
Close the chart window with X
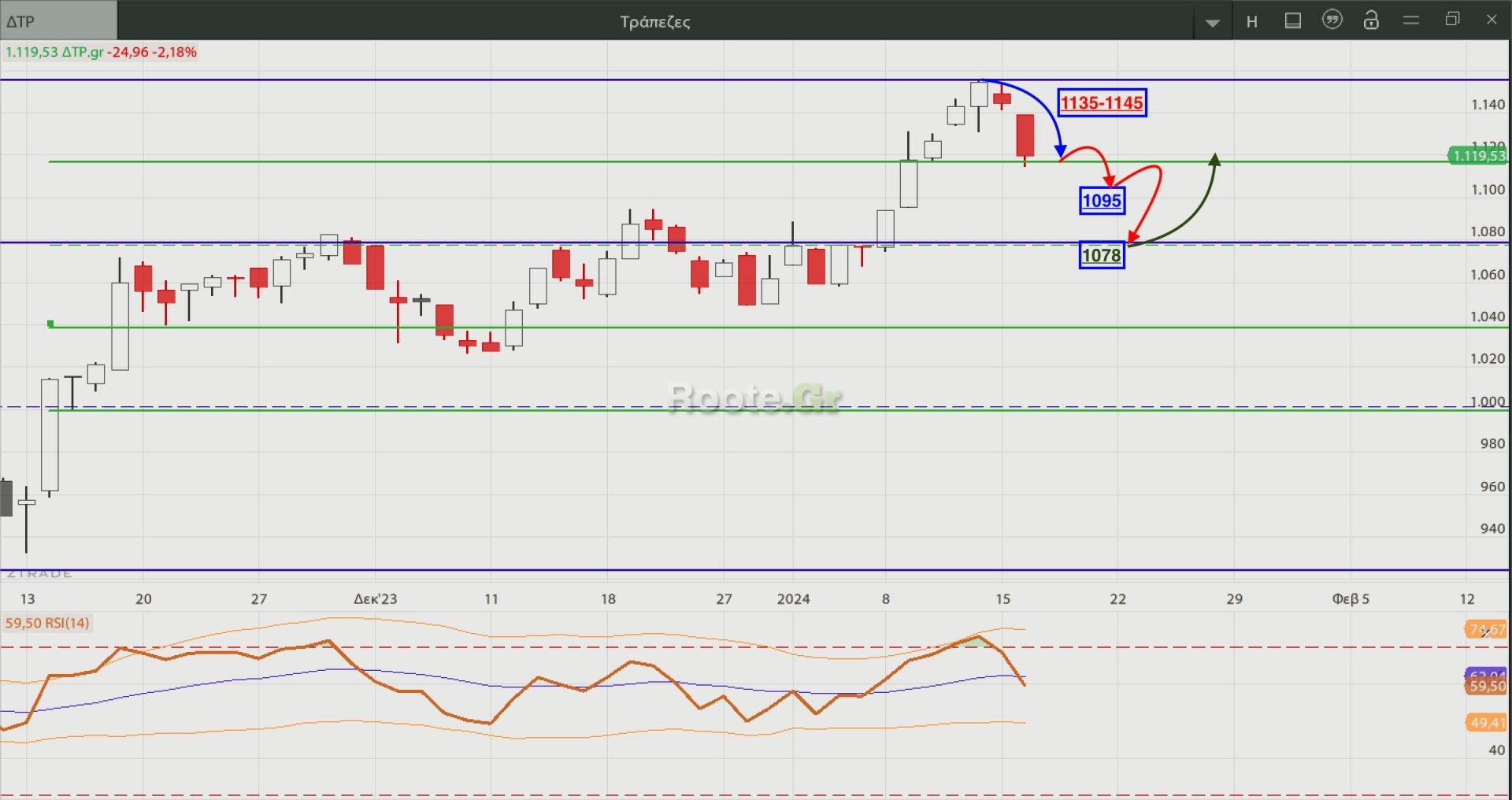click(1492, 20)
